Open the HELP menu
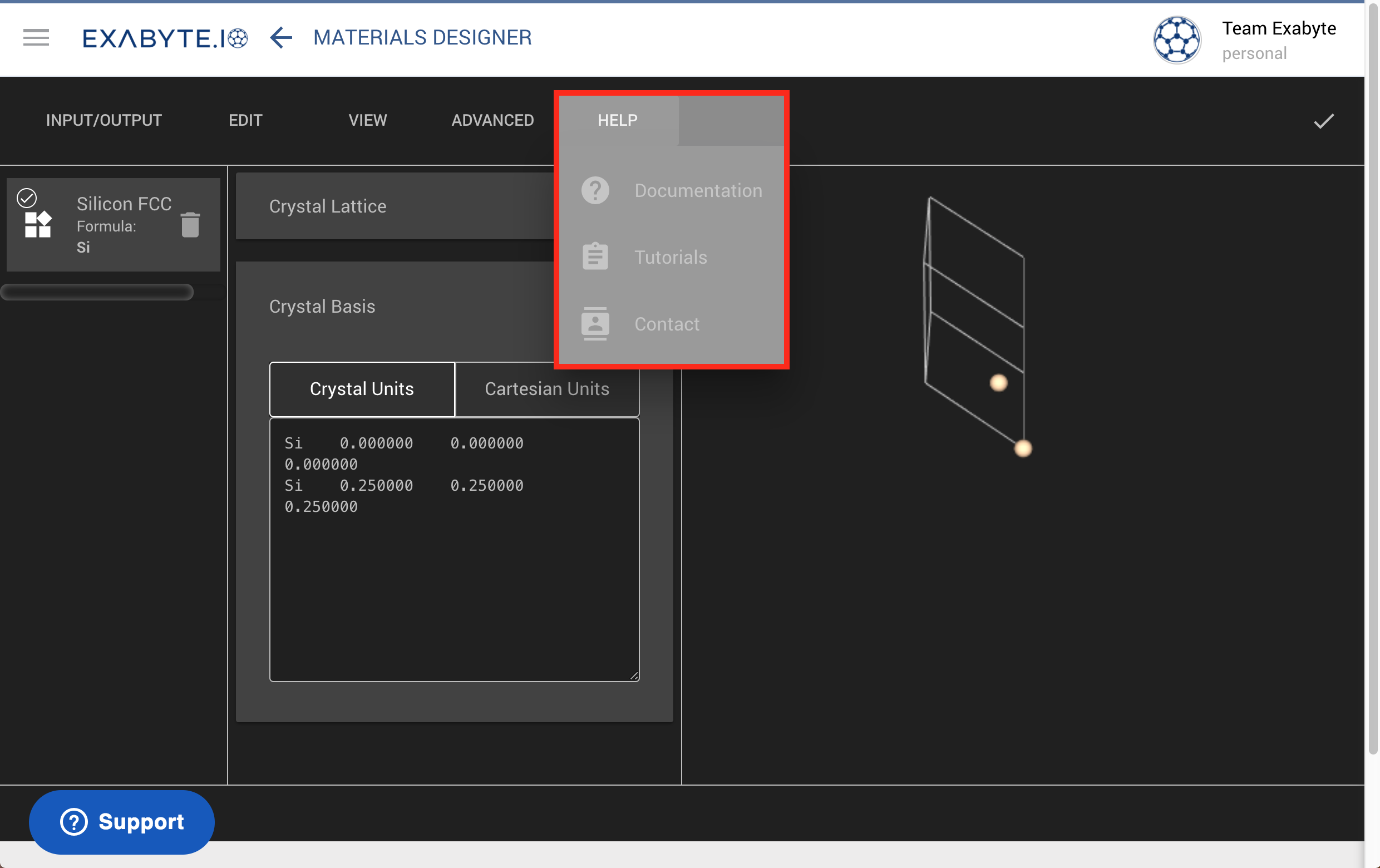The height and width of the screenshot is (868, 1380). (617, 120)
